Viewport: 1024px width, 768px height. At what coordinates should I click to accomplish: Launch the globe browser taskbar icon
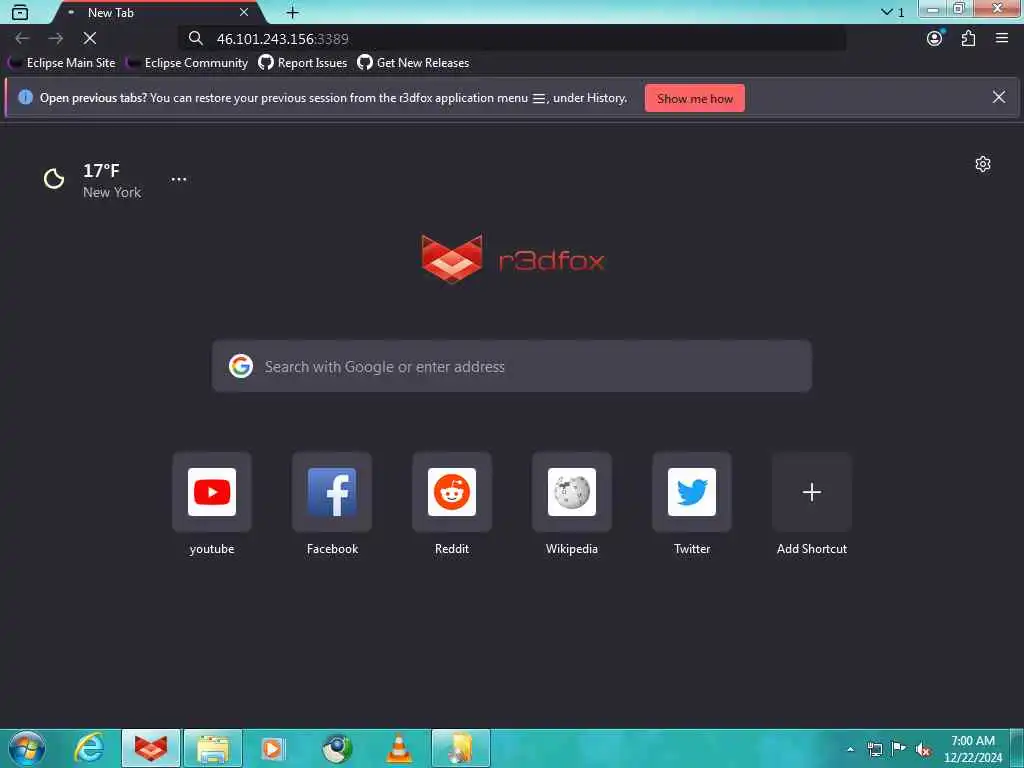point(336,748)
